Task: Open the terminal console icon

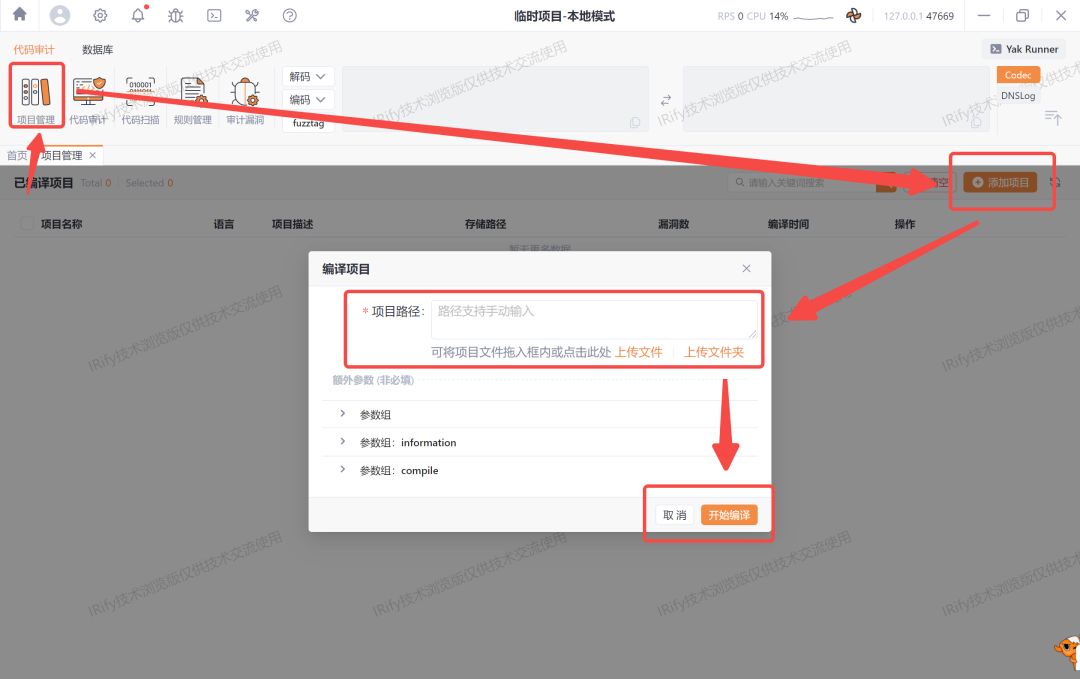Action: coord(214,15)
